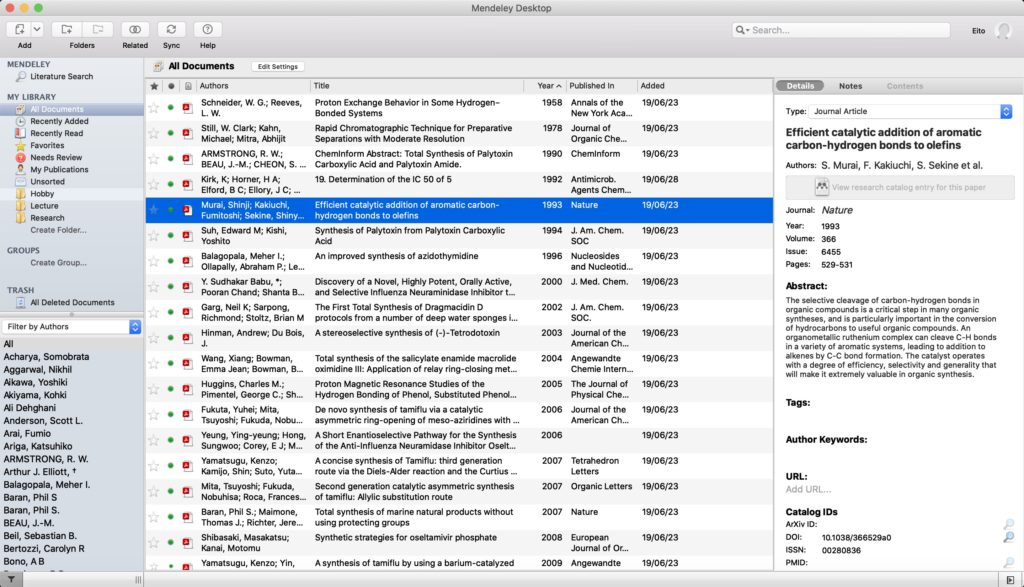Open PDF icon of Fukuta, Yuhei paper

(187, 415)
